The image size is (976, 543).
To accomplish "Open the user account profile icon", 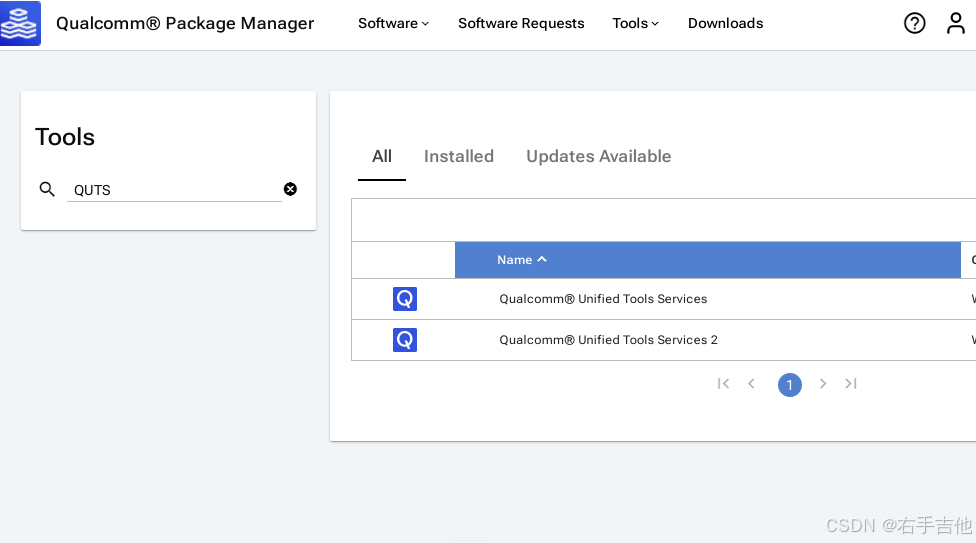I will point(955,24).
